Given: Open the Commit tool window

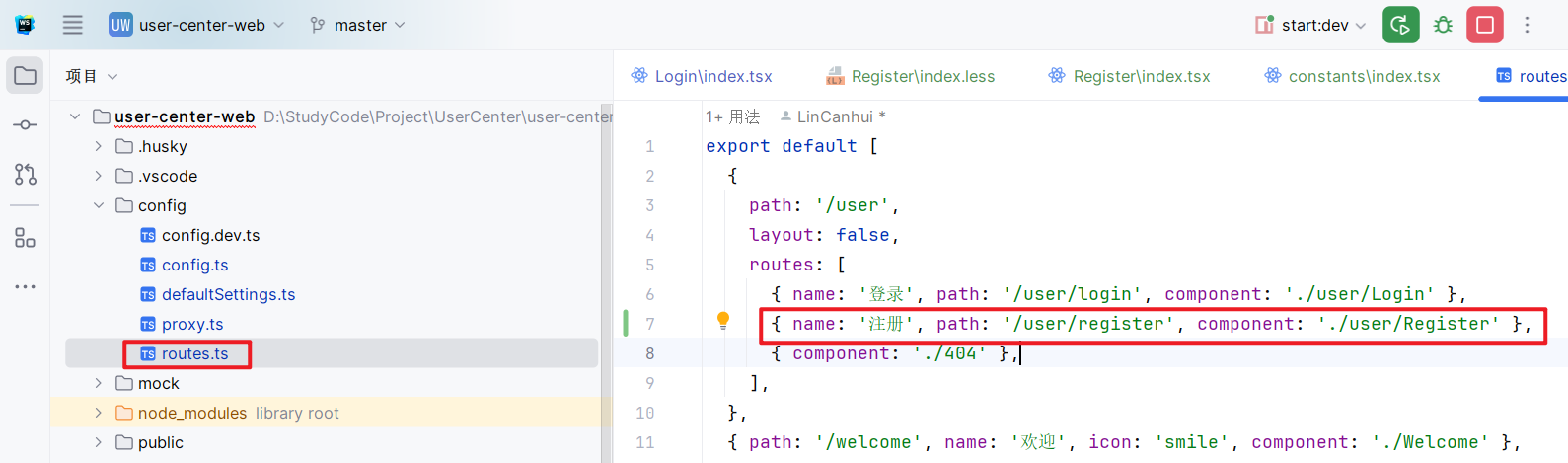Looking at the screenshot, I should (x=26, y=125).
